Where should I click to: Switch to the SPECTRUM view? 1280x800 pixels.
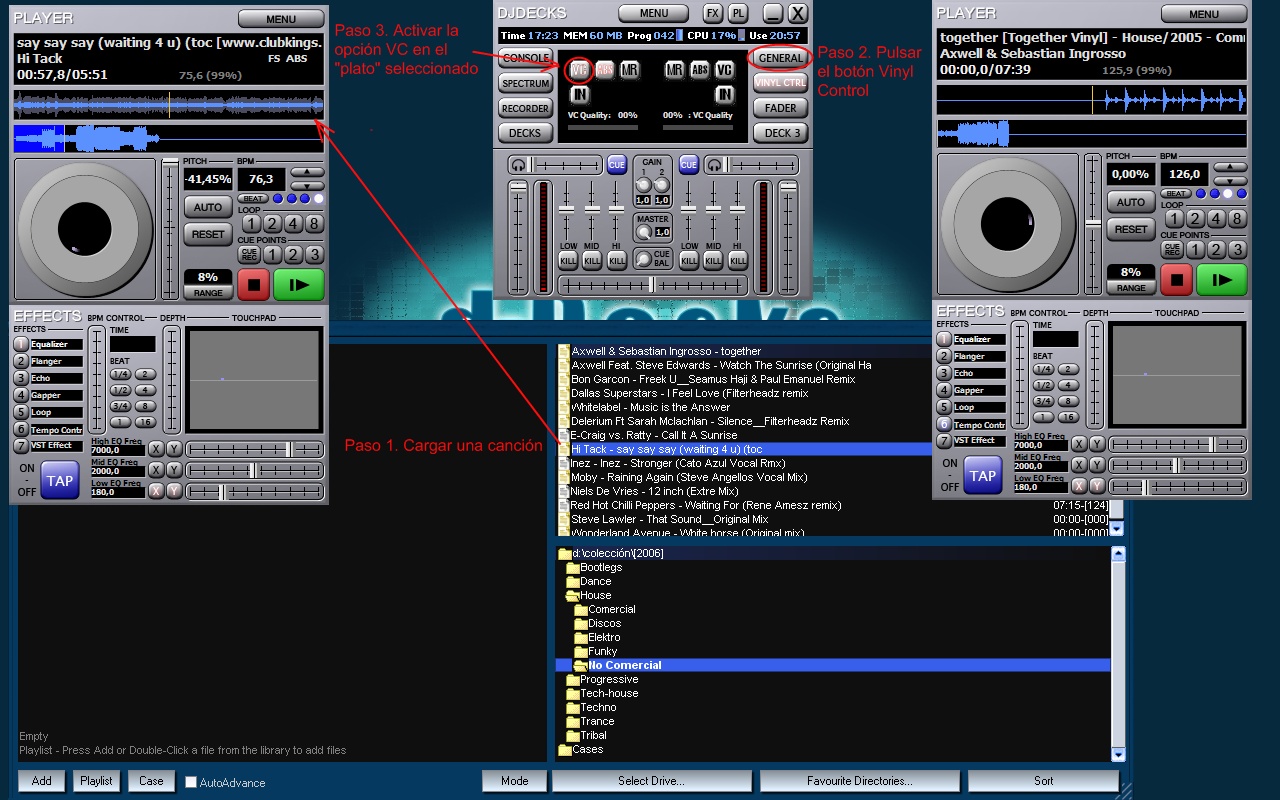pos(526,83)
